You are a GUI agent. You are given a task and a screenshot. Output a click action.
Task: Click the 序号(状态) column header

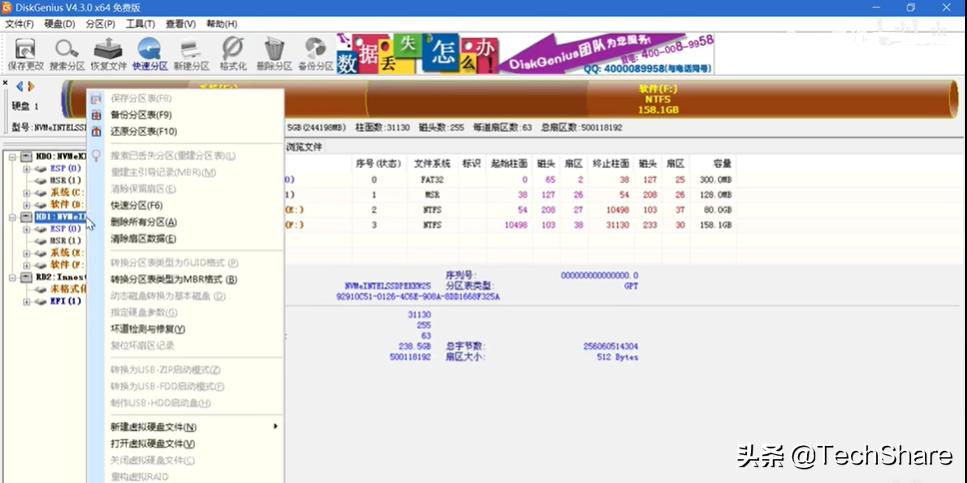[378, 163]
